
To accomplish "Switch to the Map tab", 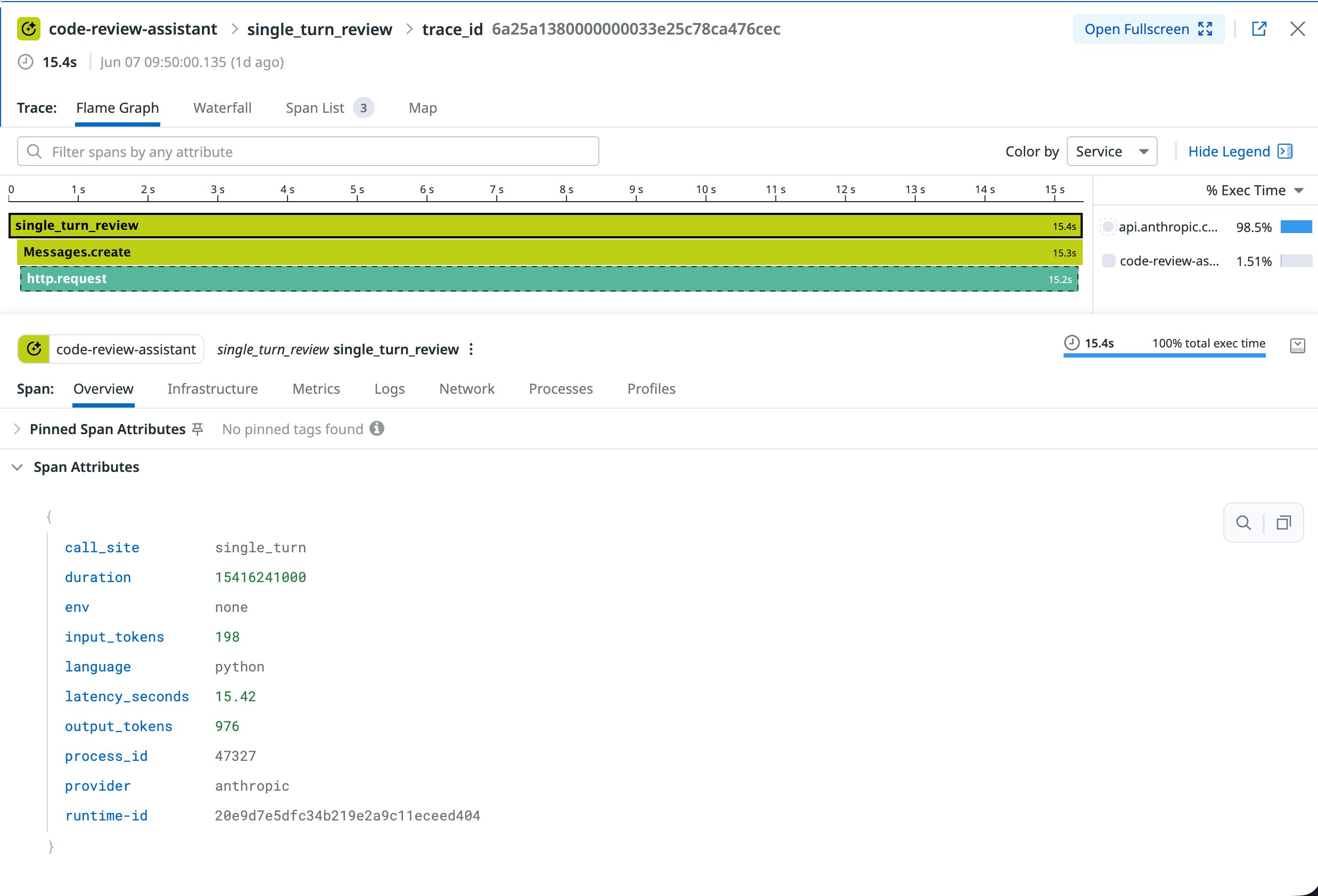I will coord(423,107).
